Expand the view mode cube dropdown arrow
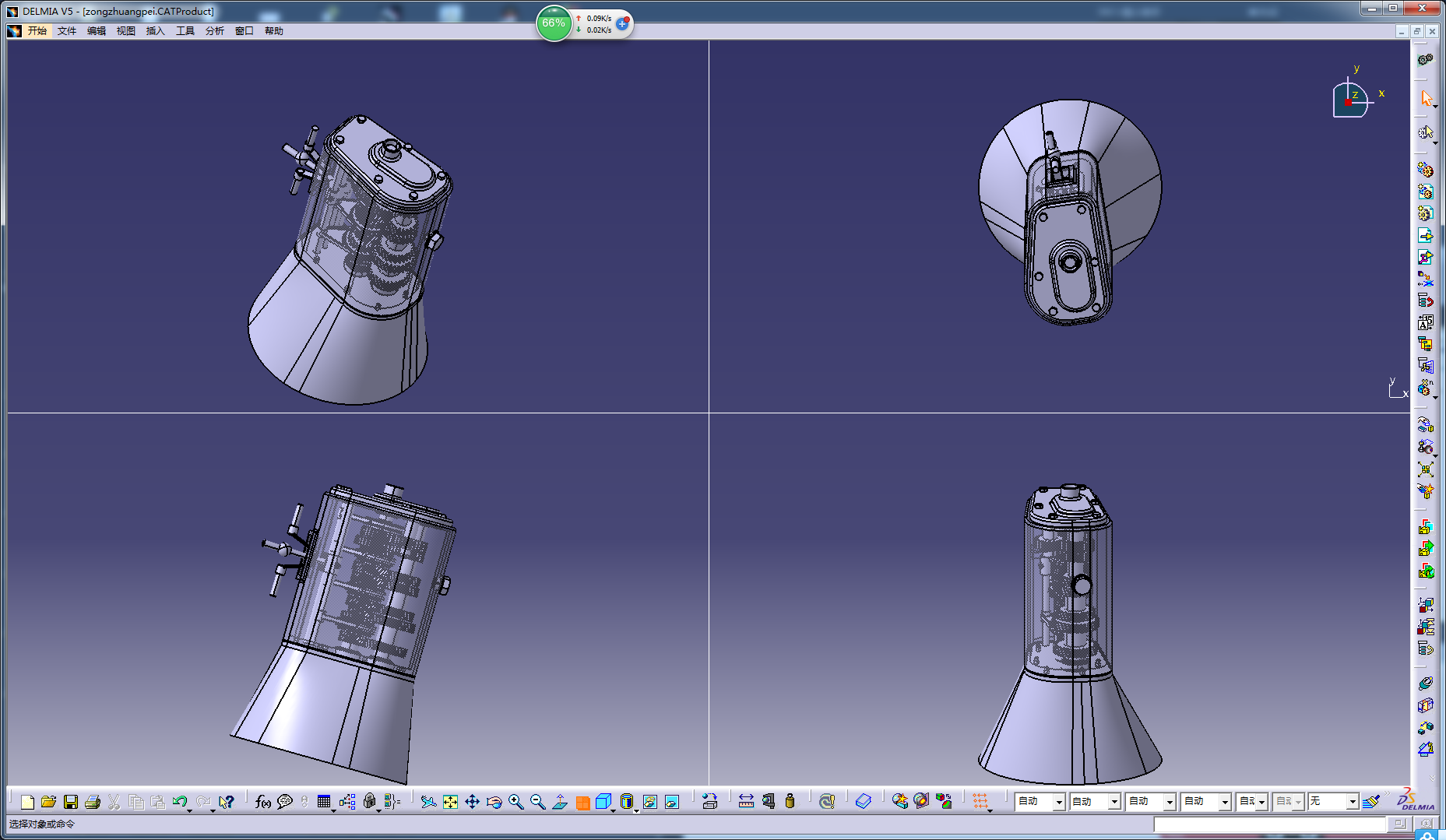 614,810
